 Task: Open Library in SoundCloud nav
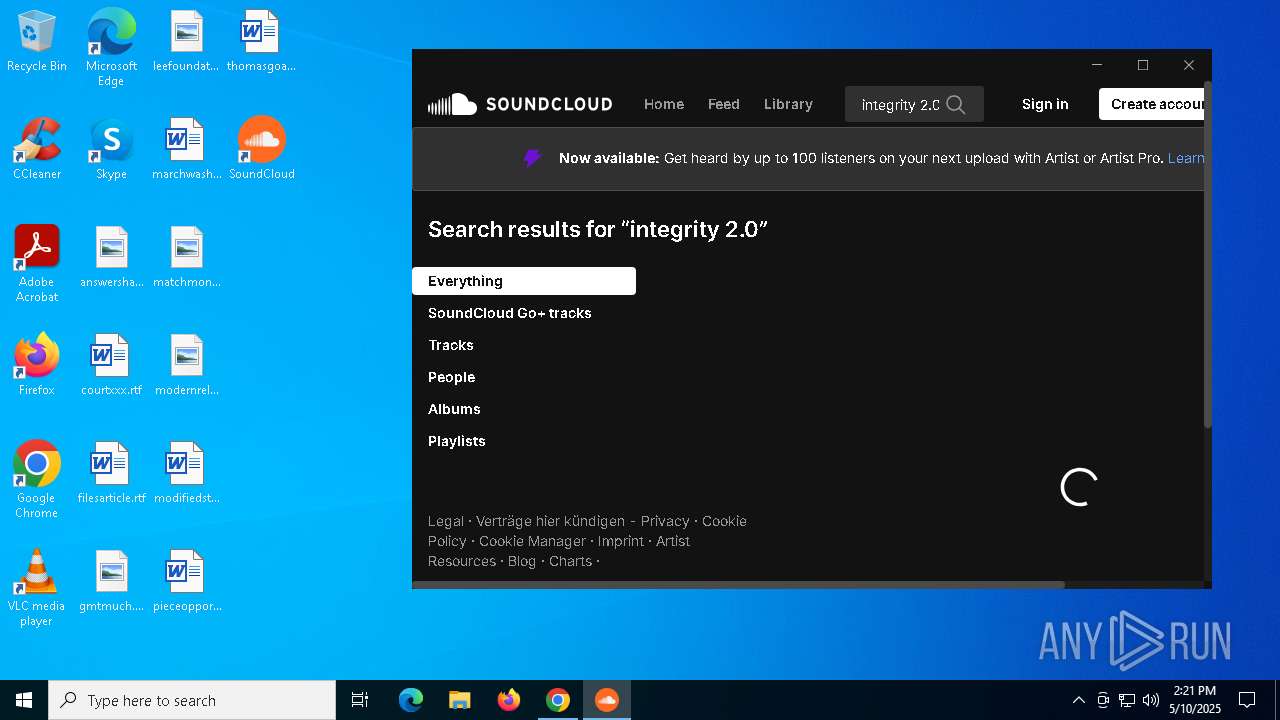coord(788,104)
